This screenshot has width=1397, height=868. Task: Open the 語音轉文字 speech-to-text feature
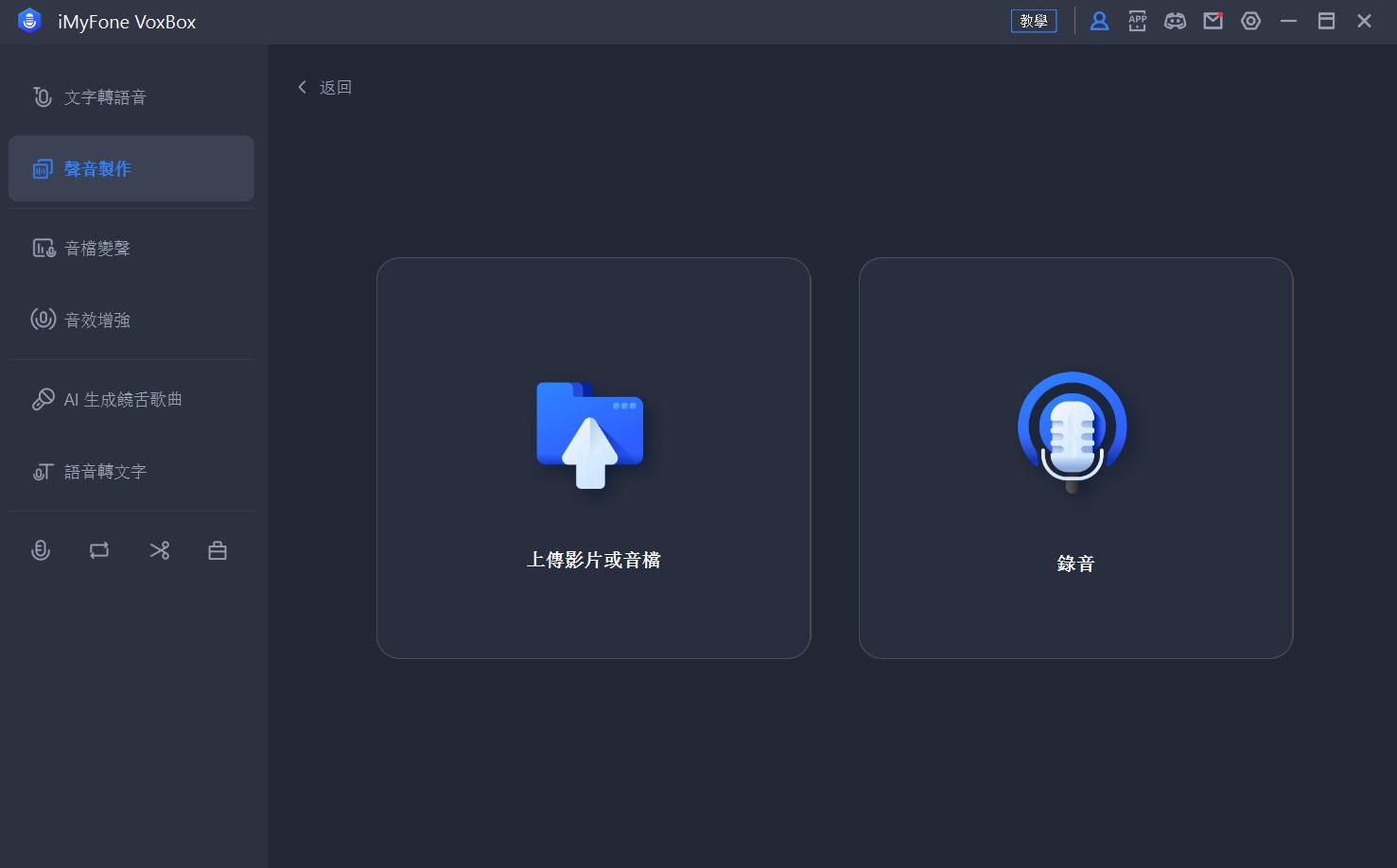(106, 471)
